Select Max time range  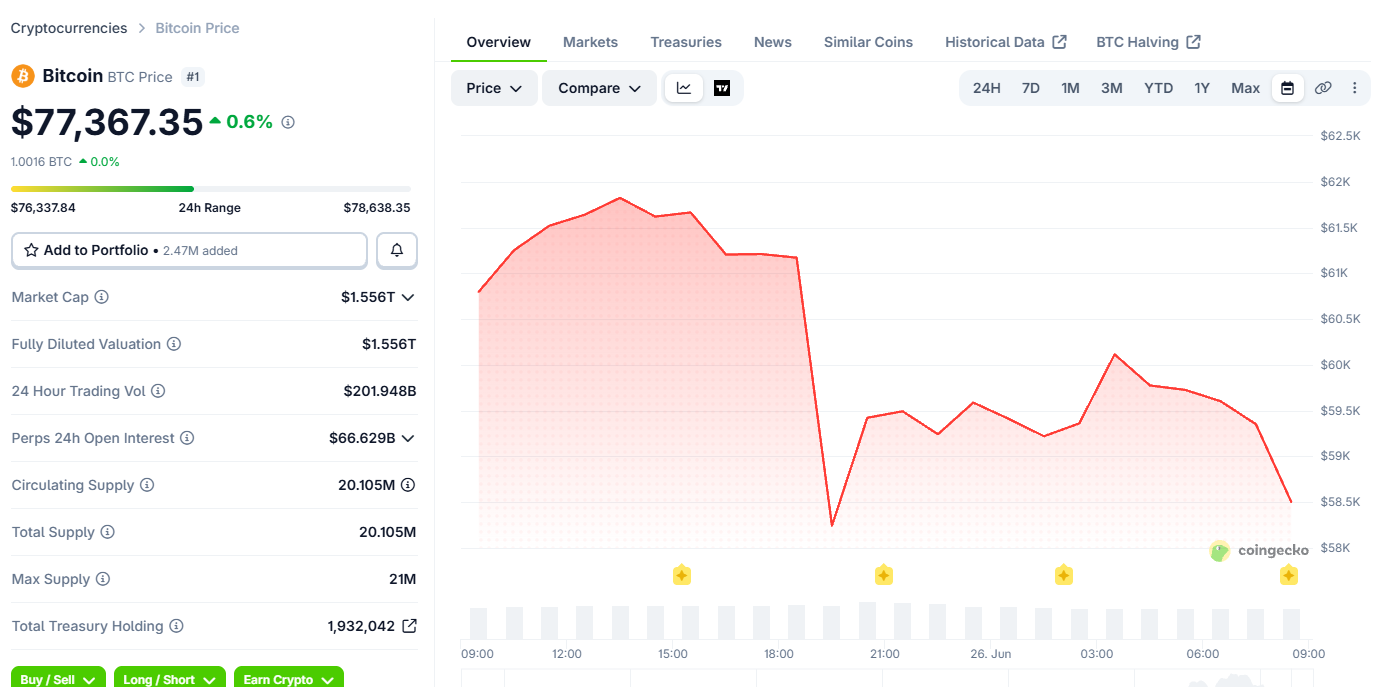pos(1246,88)
